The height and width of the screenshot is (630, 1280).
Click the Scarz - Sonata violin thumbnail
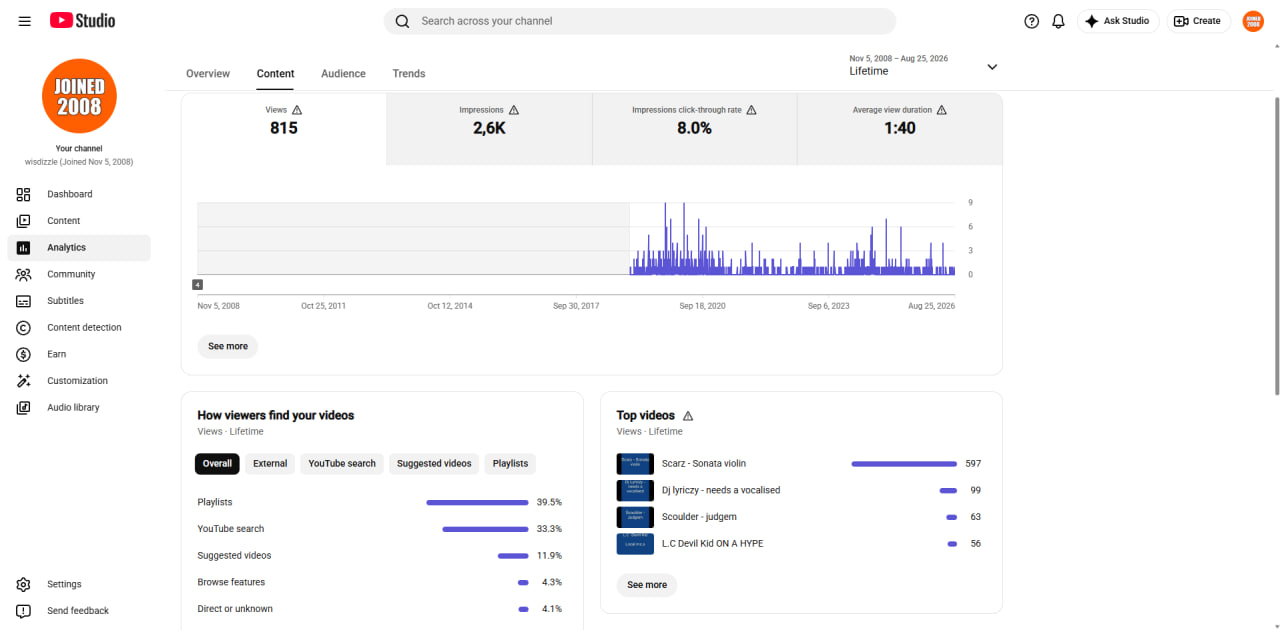pos(635,464)
